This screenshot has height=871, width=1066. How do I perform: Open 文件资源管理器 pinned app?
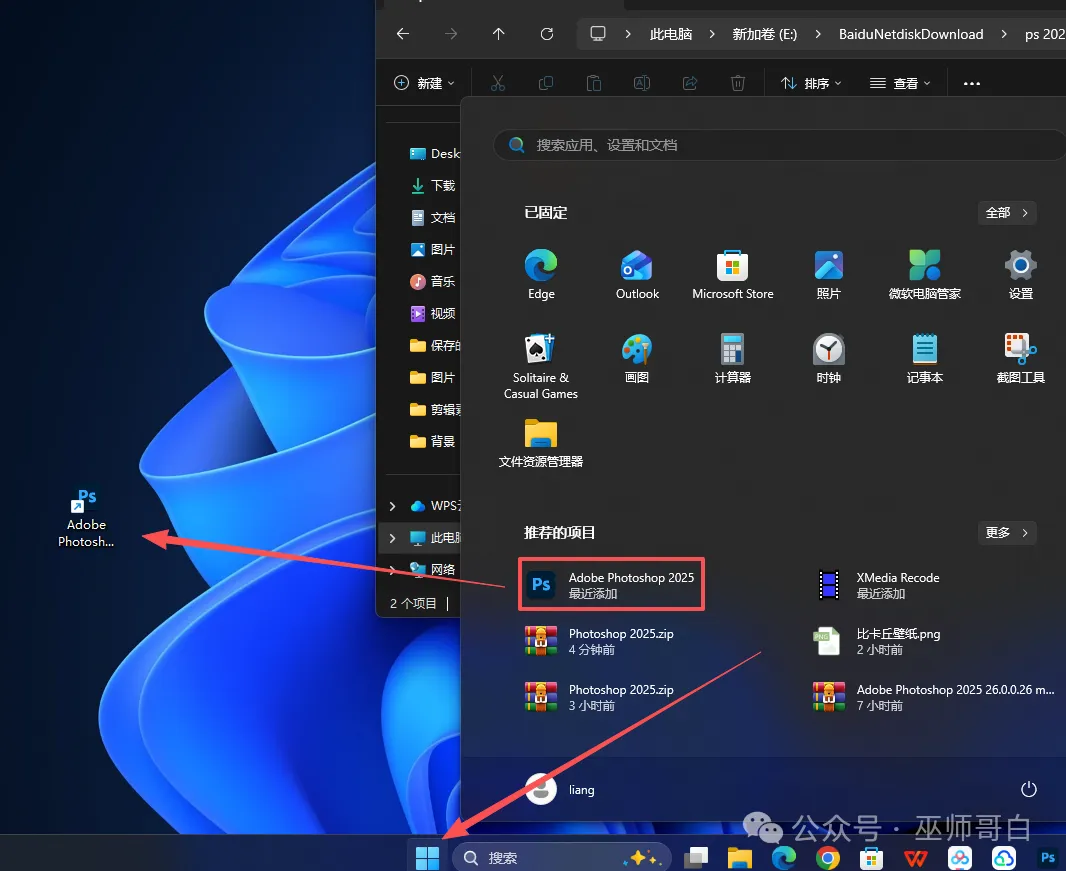pos(541,443)
